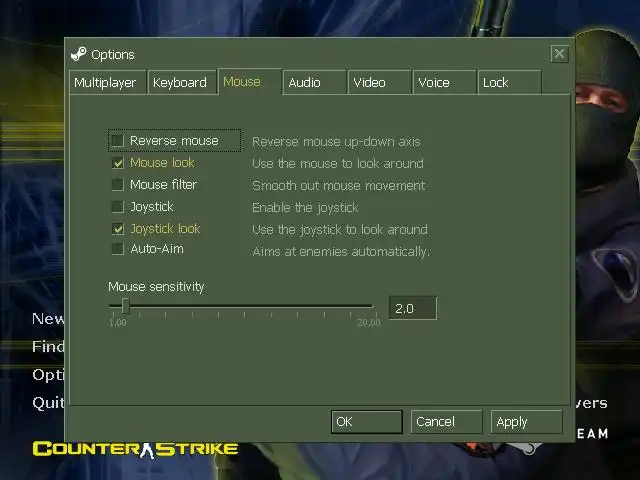
Task: Turn on the Auto-Aim checkbox
Action: (118, 249)
